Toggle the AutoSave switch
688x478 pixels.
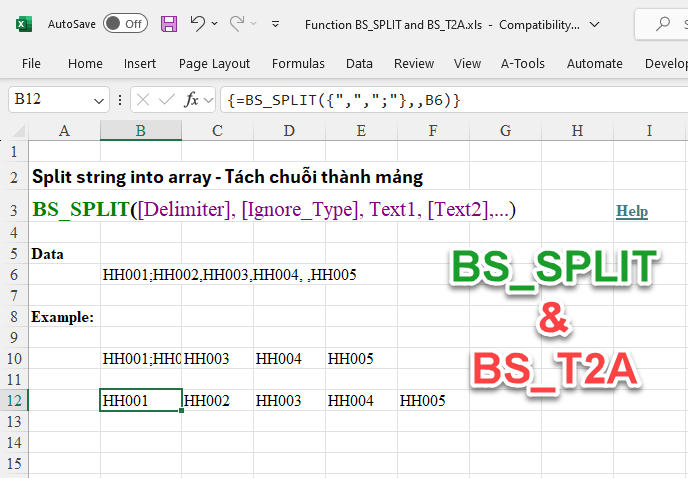tap(125, 23)
